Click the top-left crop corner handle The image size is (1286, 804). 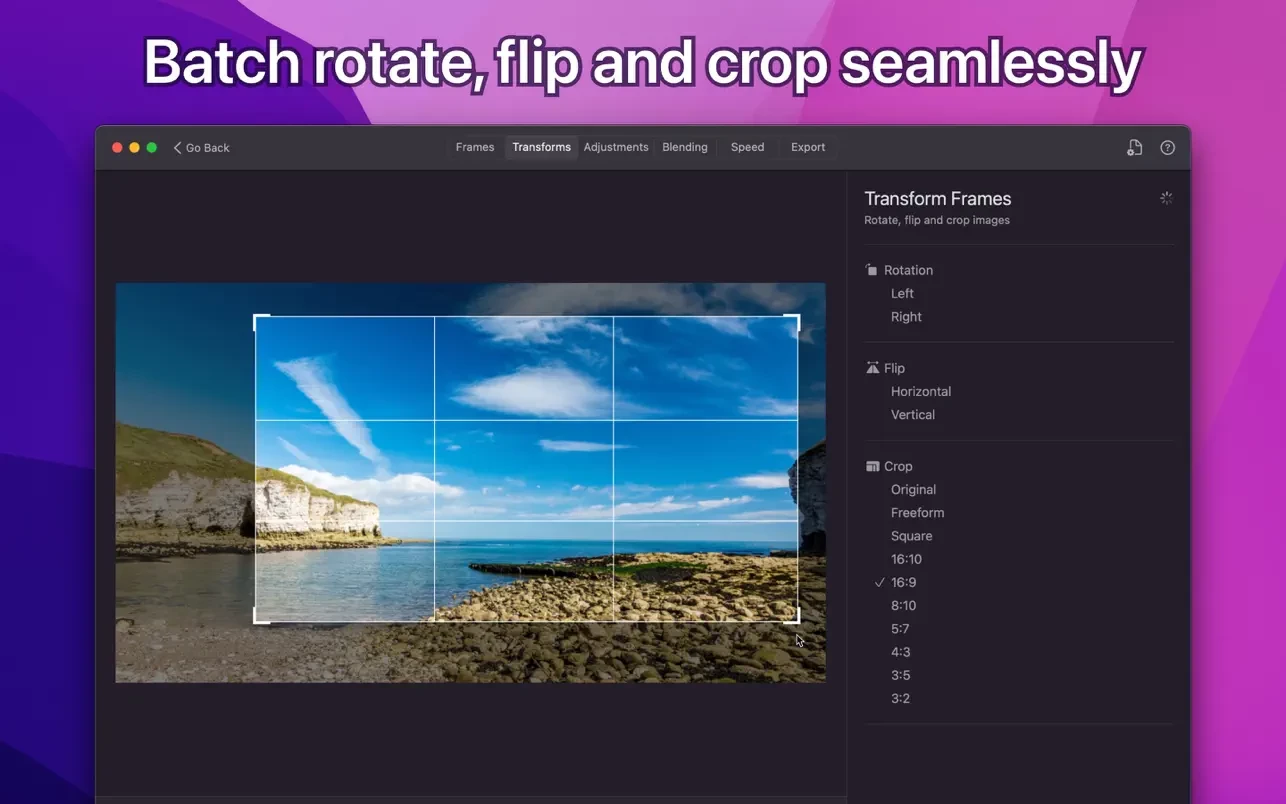click(x=257, y=319)
